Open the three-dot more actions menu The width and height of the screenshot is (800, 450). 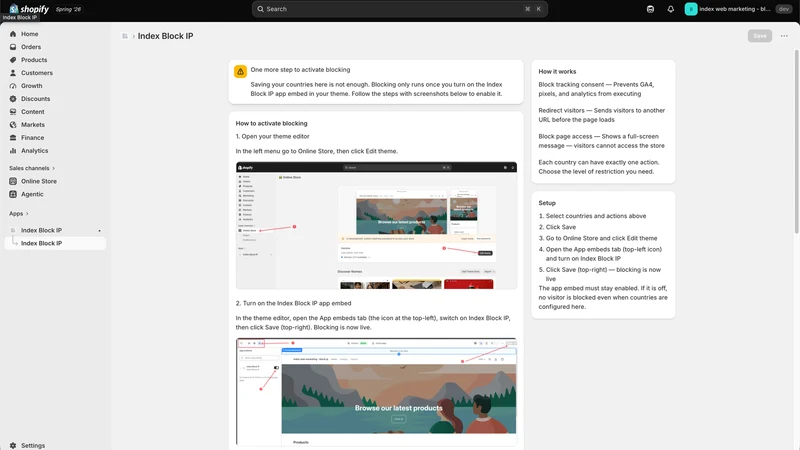click(784, 36)
